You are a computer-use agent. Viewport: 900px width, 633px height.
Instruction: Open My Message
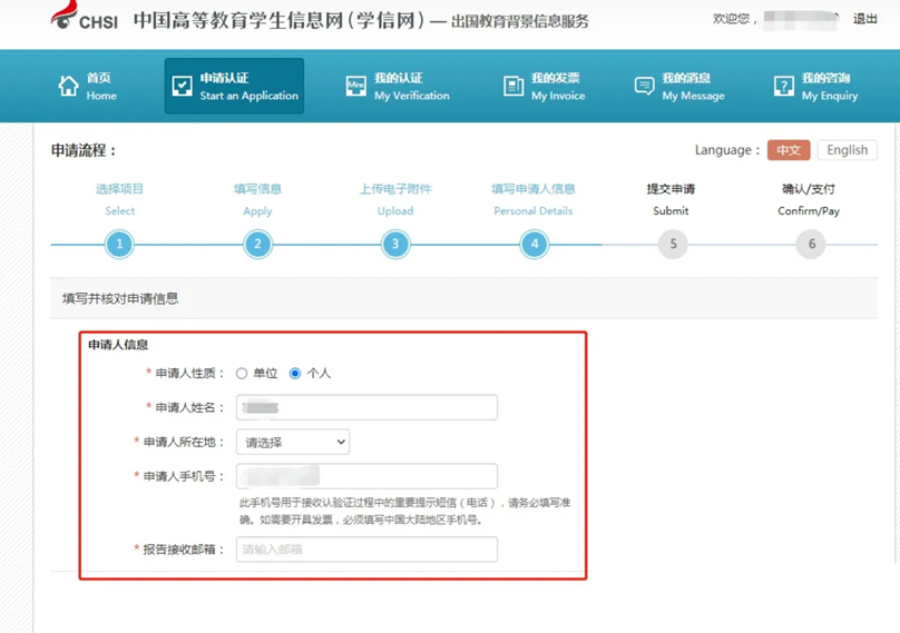[x=680, y=86]
